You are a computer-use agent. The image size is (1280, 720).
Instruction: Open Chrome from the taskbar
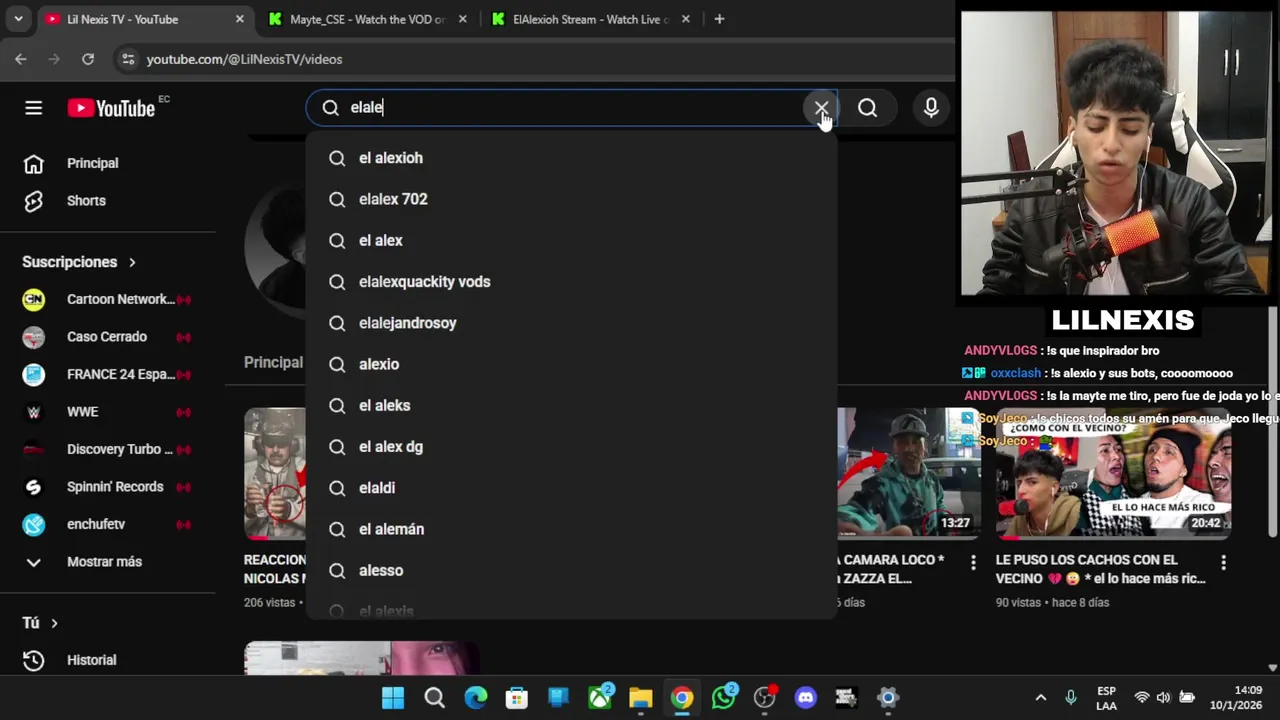coord(682,697)
